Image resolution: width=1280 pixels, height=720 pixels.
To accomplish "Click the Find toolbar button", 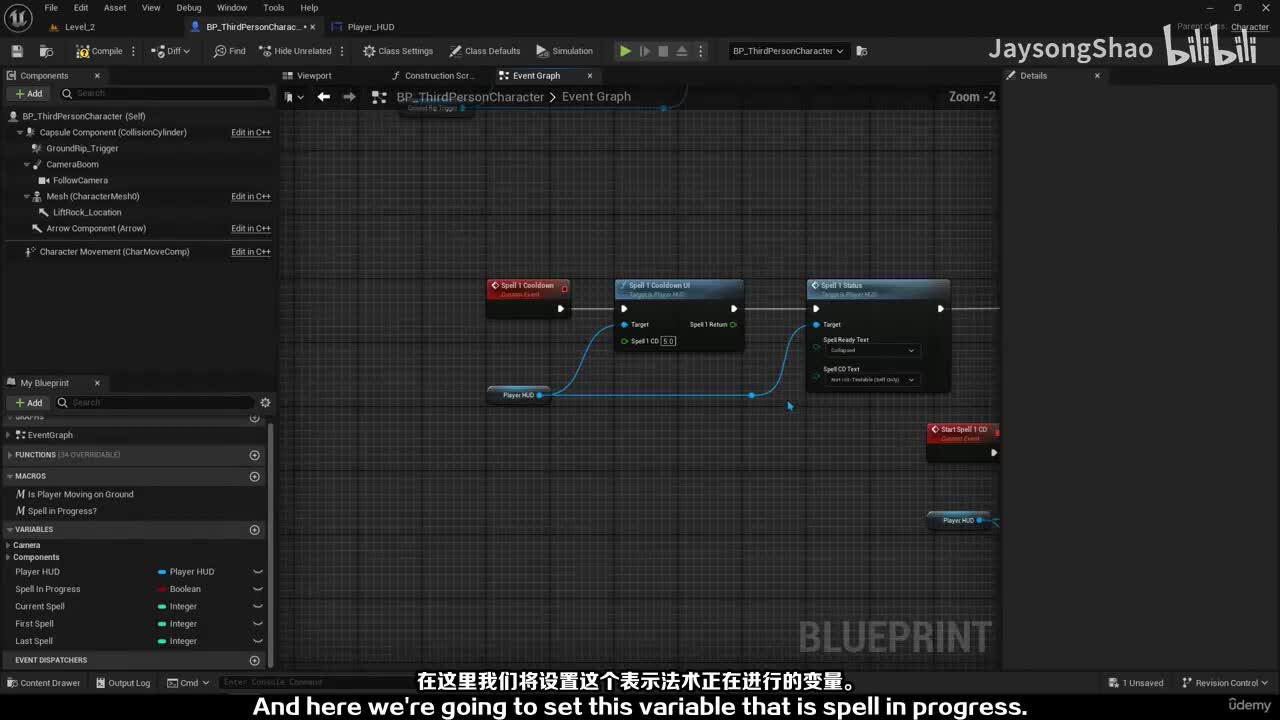I will [x=229, y=51].
